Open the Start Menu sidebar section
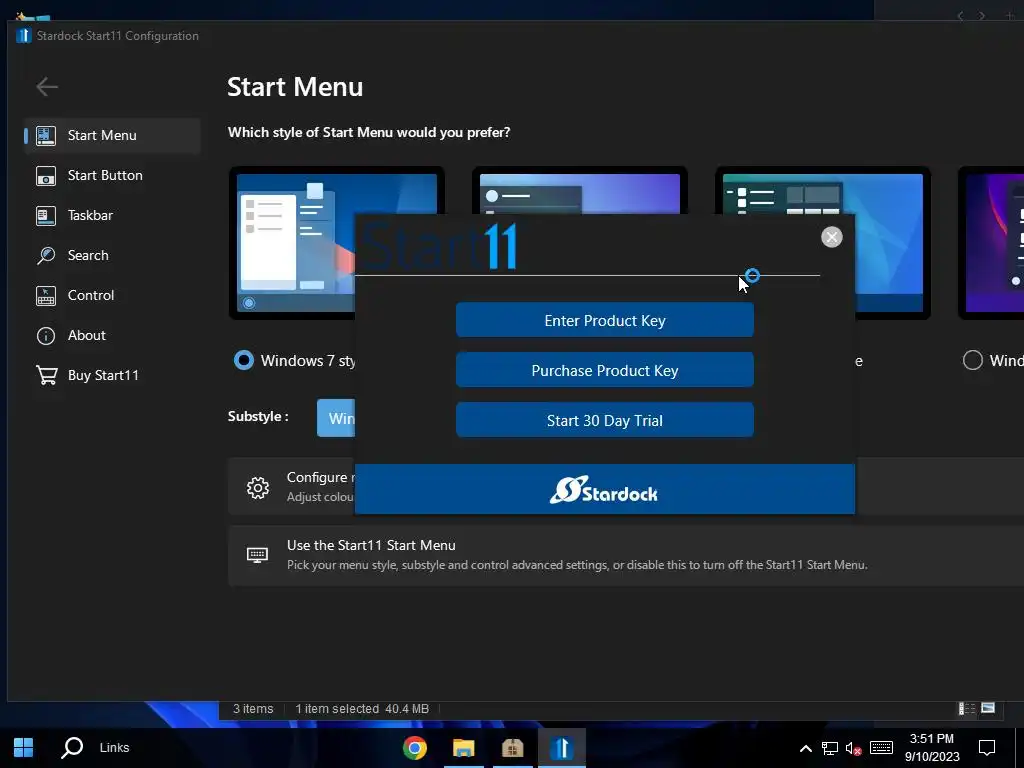 pos(112,135)
